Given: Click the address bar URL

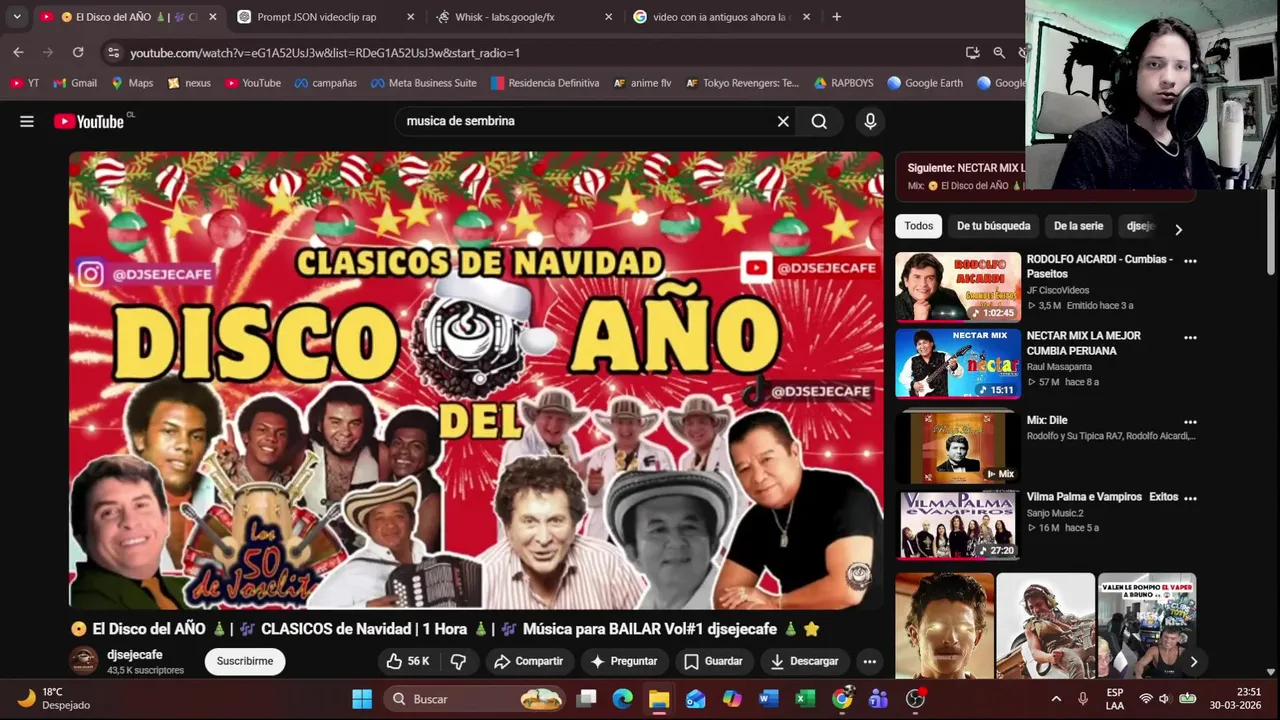Looking at the screenshot, I should coord(325,52).
